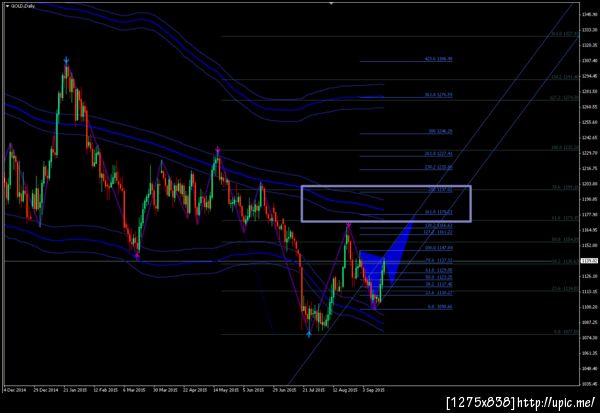Click the '22 Apr 2015' date label
The width and height of the screenshot is (600, 413).
[x=195, y=390]
